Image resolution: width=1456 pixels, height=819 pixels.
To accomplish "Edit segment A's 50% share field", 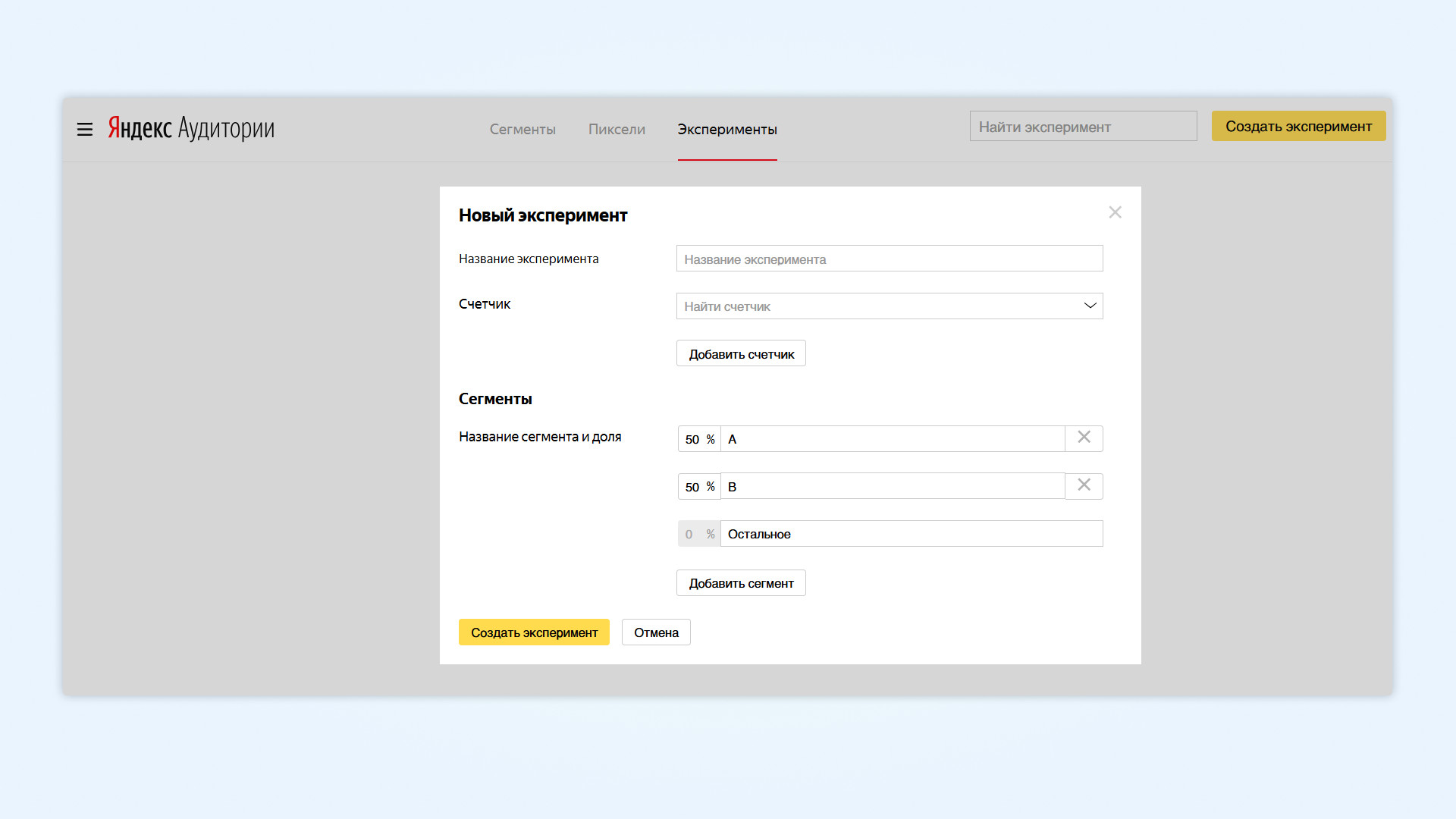I will click(693, 439).
